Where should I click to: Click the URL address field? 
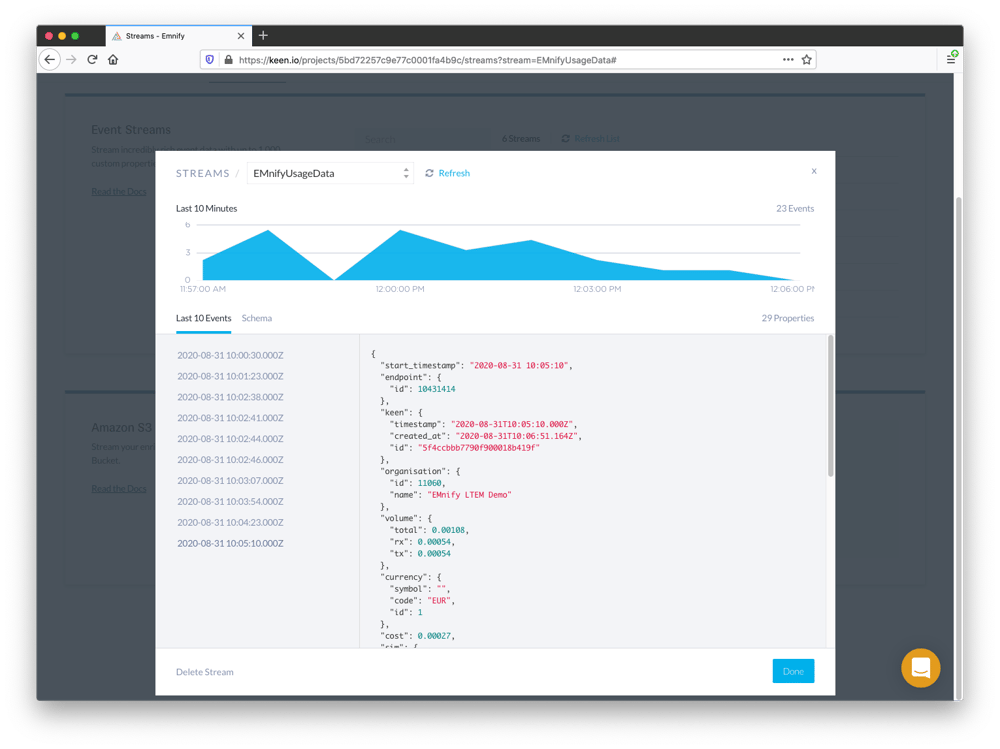507,59
